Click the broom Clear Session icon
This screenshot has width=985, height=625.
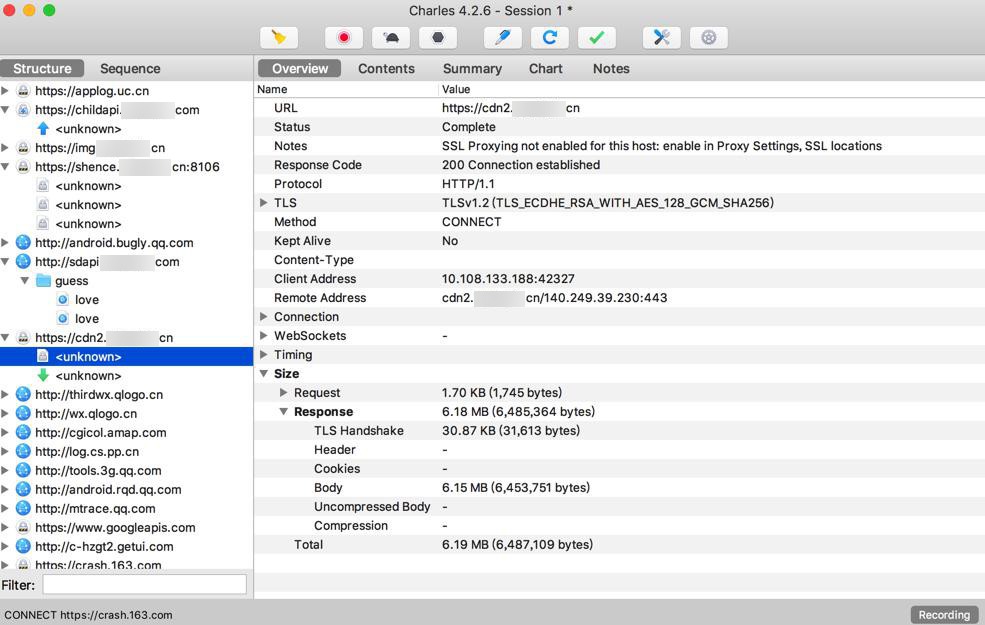[279, 38]
